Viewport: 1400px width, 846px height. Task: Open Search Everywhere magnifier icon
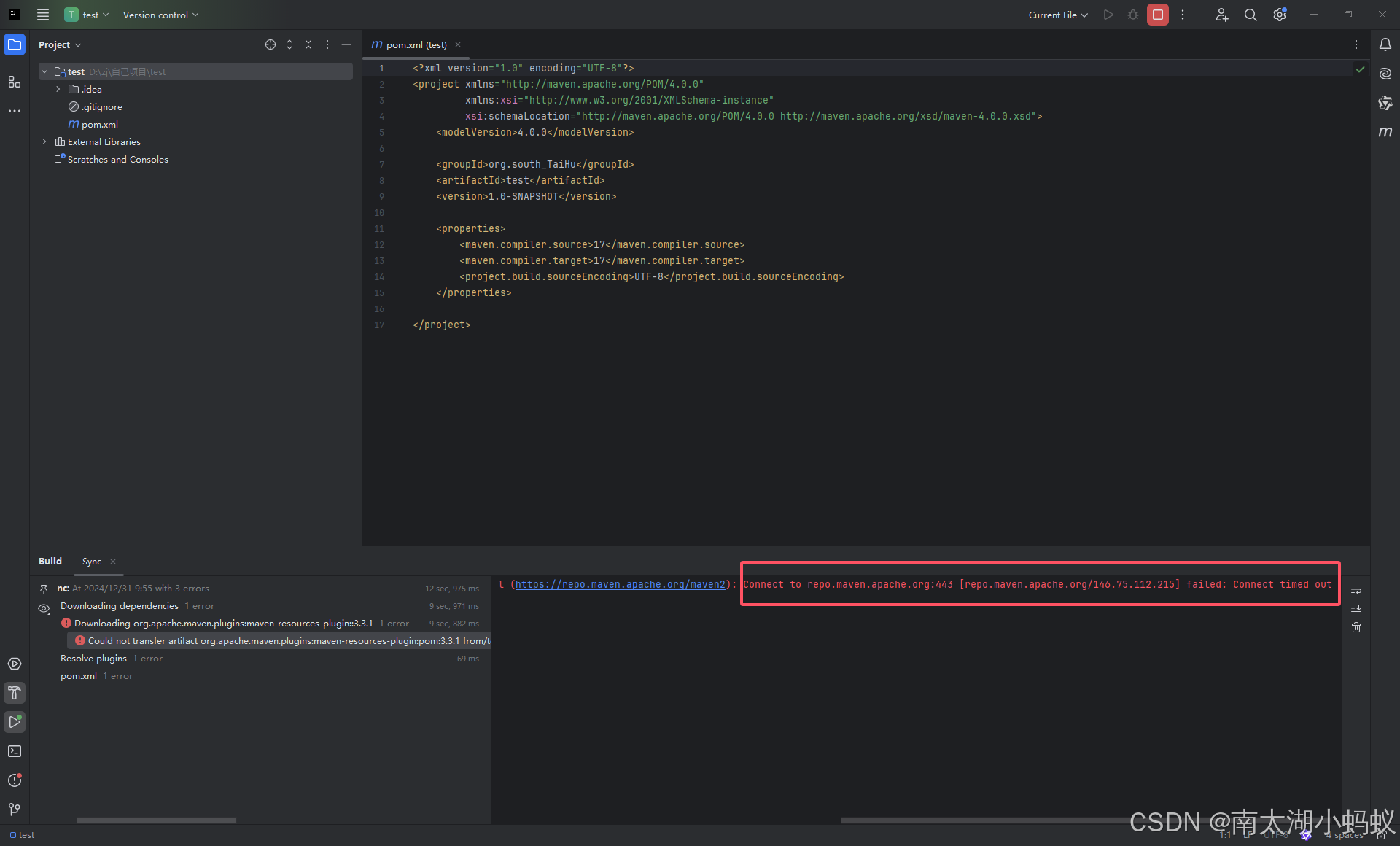click(x=1251, y=15)
